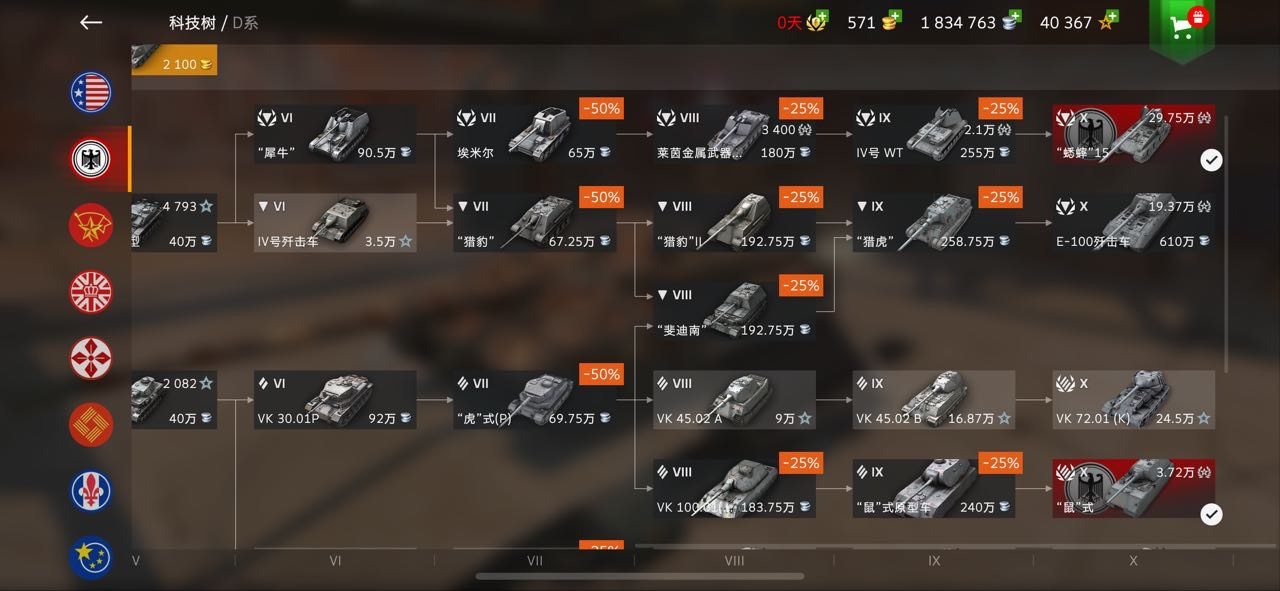
Task: Open the “猎豹” tier VII tank destroyer
Action: [535, 222]
